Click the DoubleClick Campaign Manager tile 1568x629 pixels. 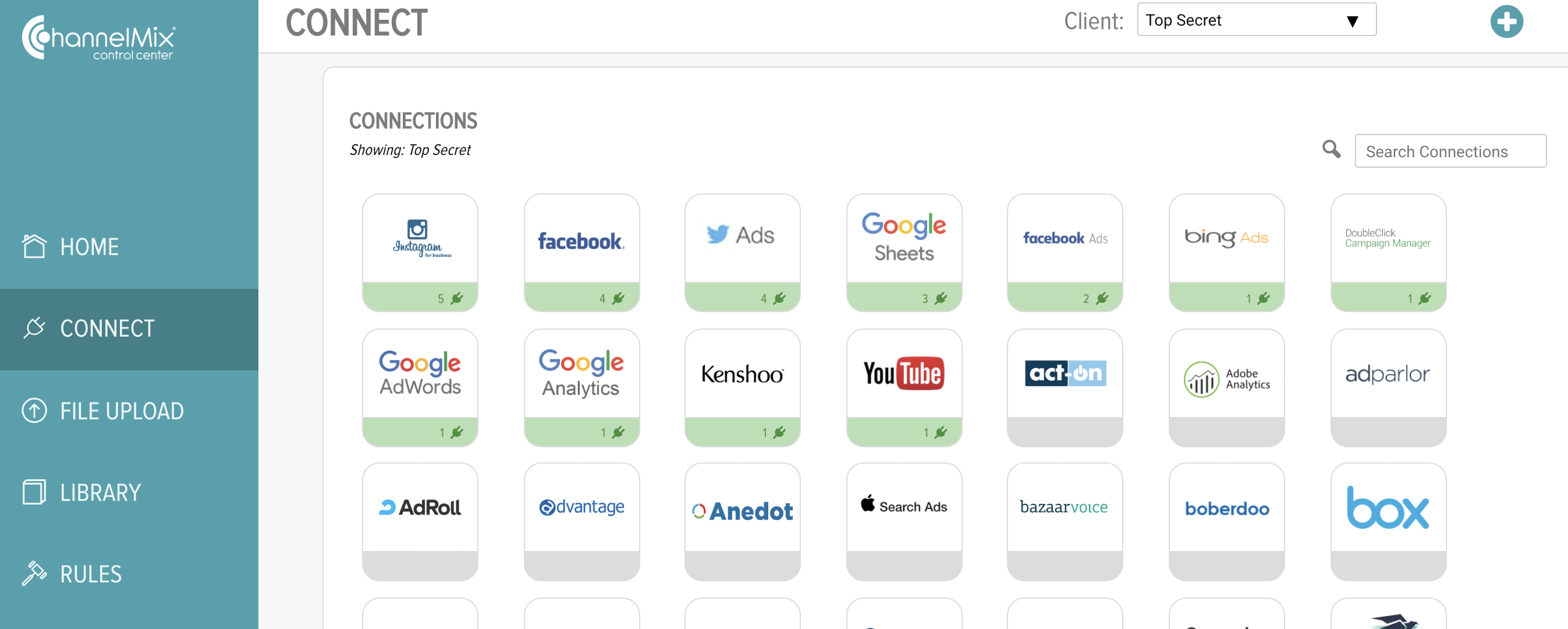[1388, 253]
